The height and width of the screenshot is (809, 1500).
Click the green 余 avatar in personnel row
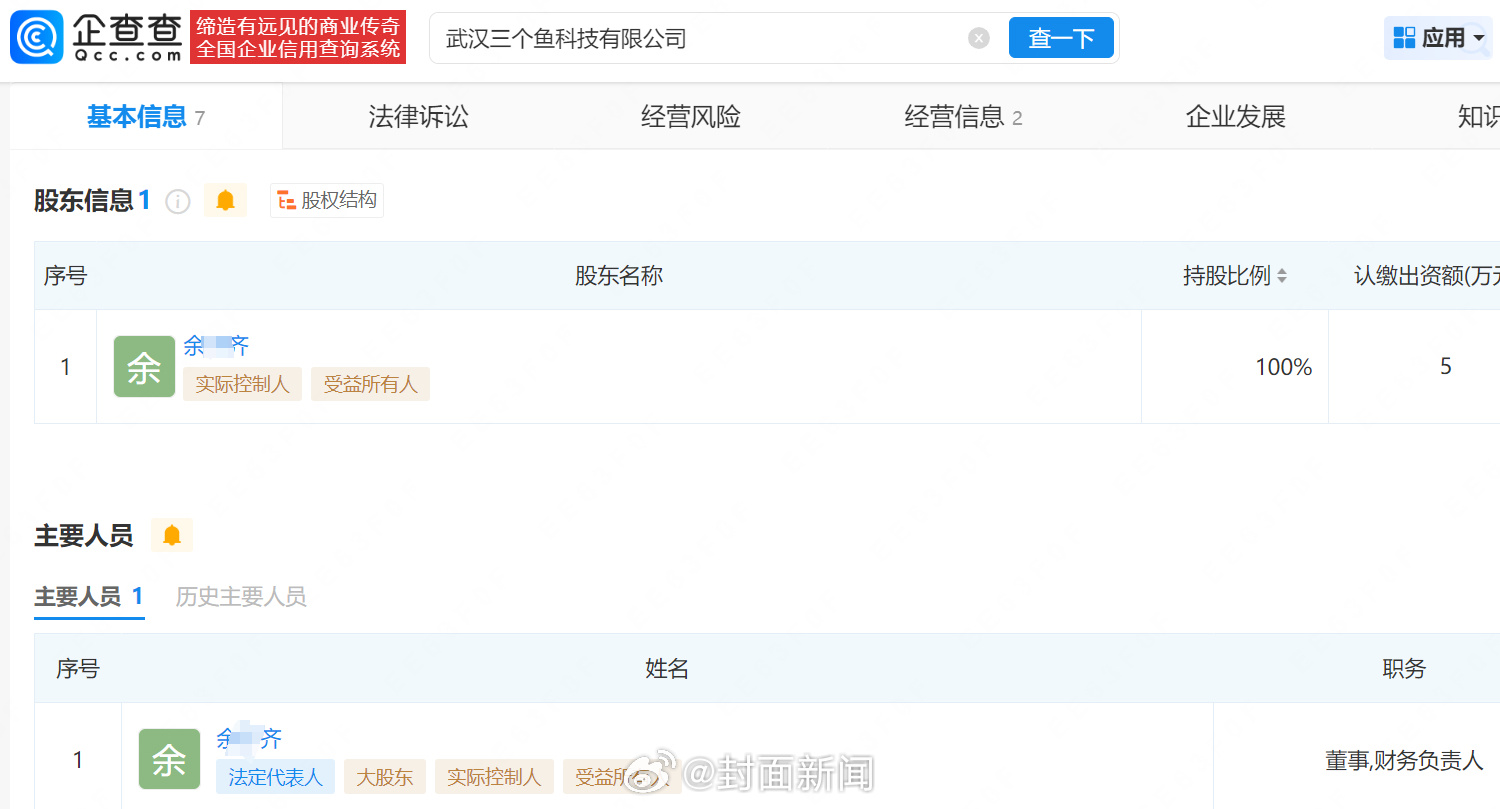point(169,759)
